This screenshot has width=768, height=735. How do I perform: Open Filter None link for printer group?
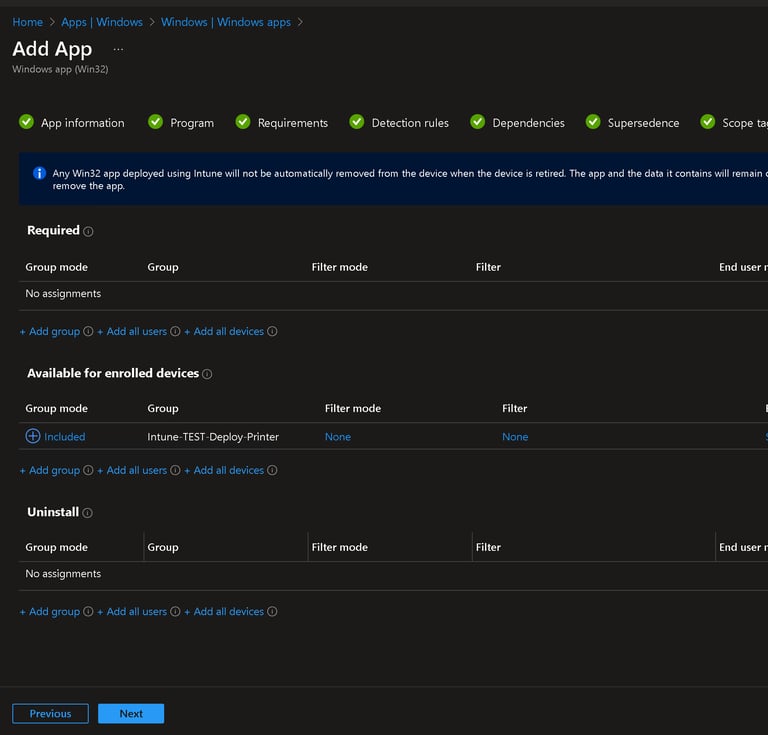click(515, 437)
